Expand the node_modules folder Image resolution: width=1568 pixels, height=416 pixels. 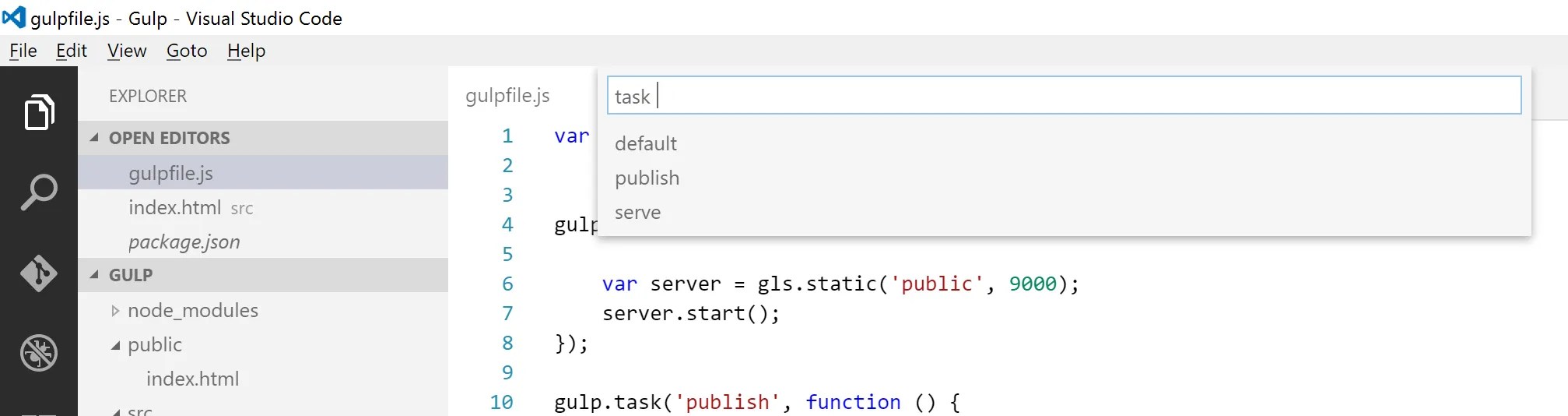tap(115, 311)
